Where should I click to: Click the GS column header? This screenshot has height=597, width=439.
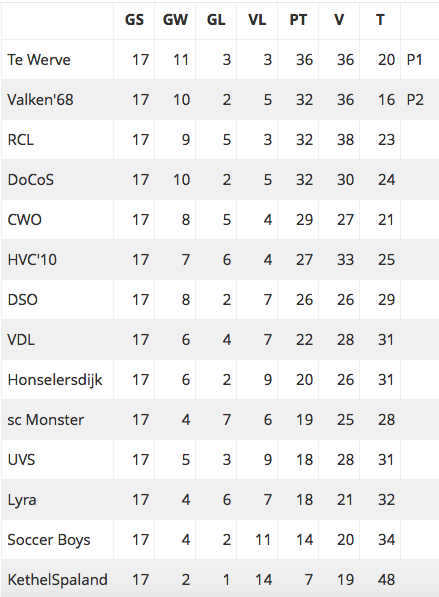pyautogui.click(x=134, y=20)
